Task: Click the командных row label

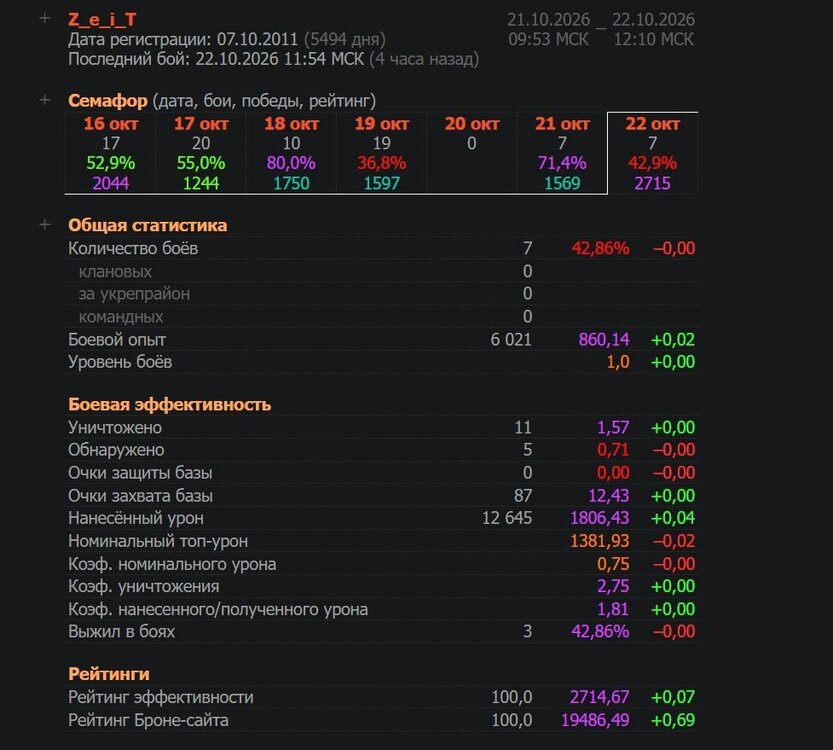Action: pos(121,317)
